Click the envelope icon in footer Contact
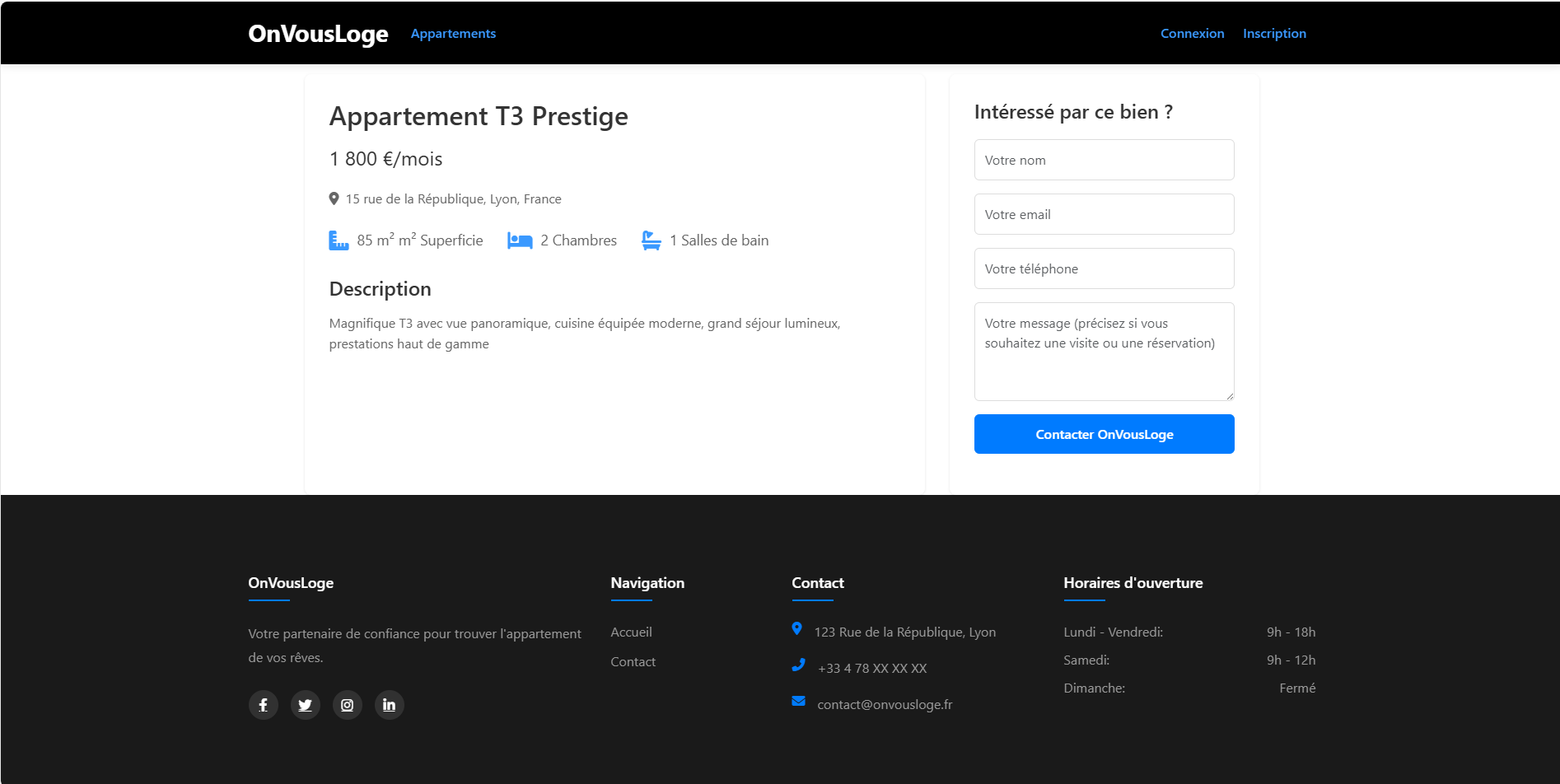This screenshot has width=1560, height=784. (798, 701)
